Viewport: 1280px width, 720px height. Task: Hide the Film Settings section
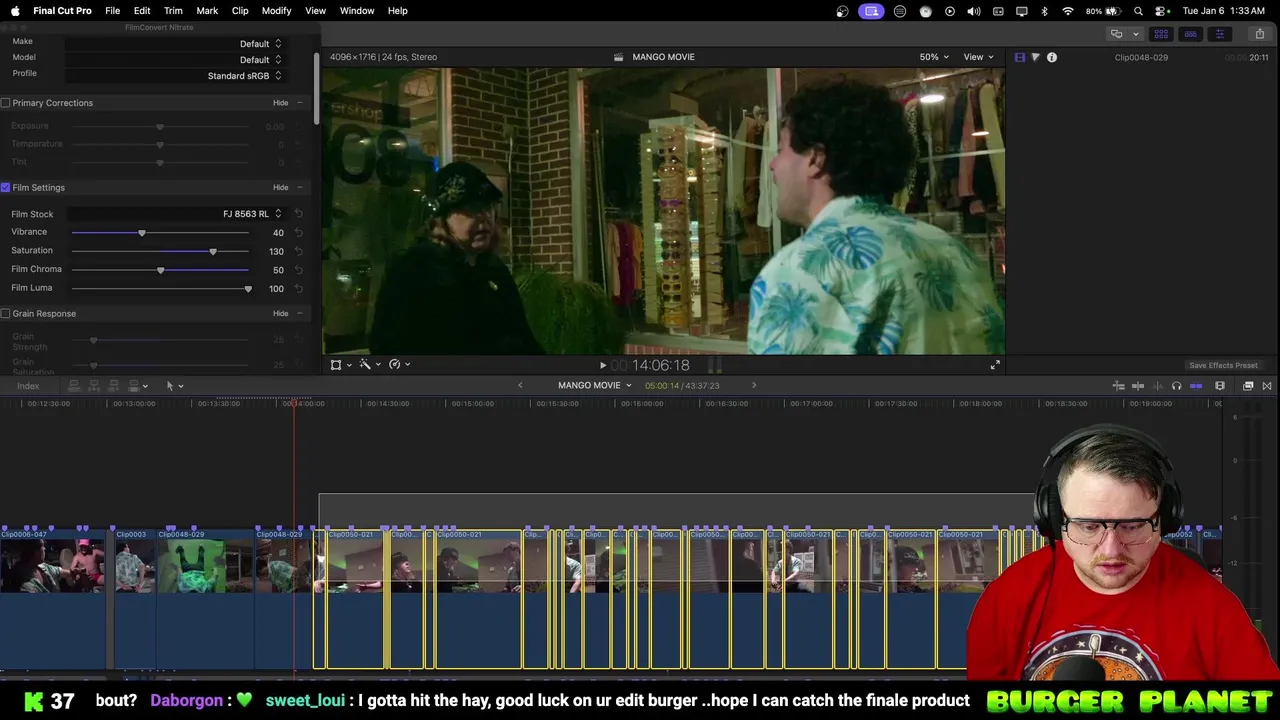(x=281, y=188)
